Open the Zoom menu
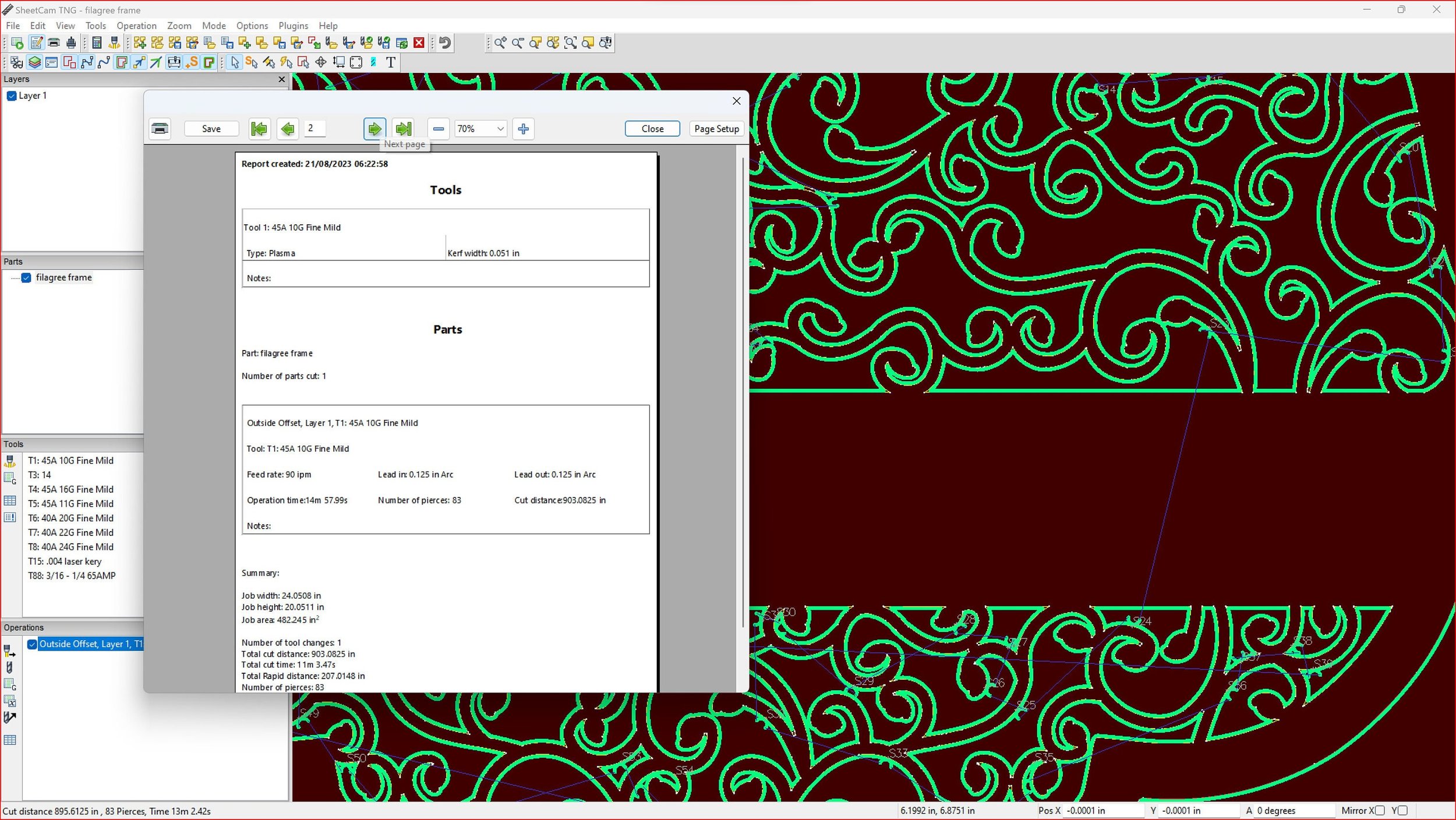 [x=179, y=26]
